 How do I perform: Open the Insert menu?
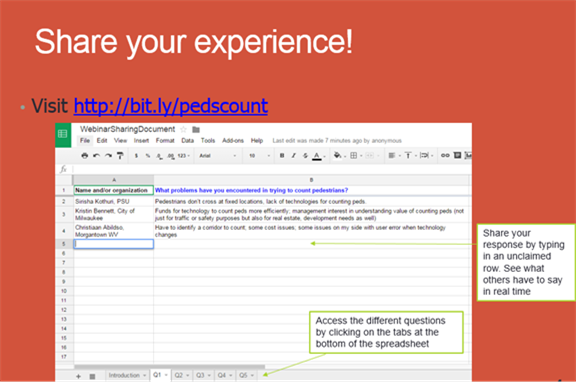(x=141, y=140)
